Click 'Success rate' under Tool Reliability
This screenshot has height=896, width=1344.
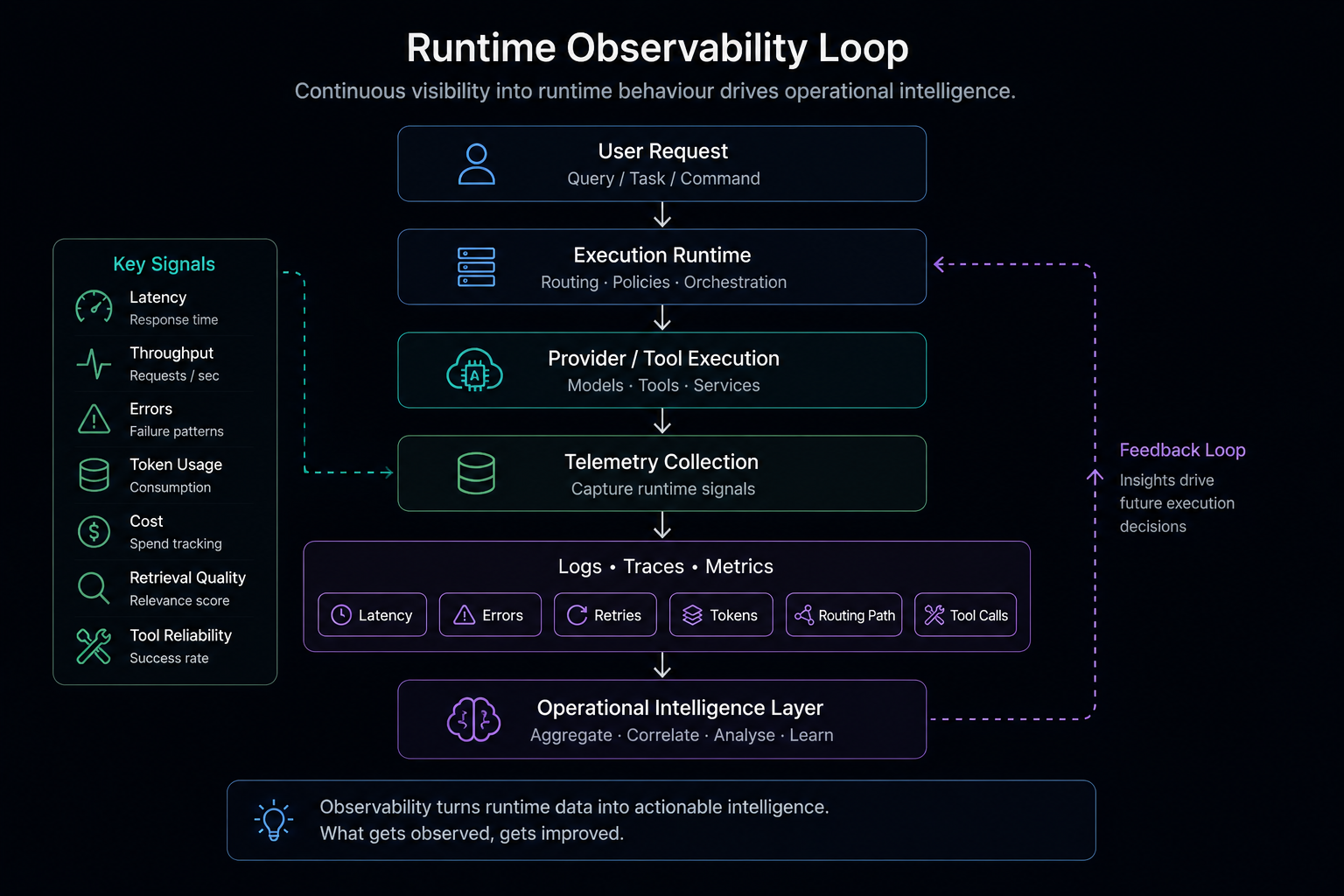(x=169, y=658)
